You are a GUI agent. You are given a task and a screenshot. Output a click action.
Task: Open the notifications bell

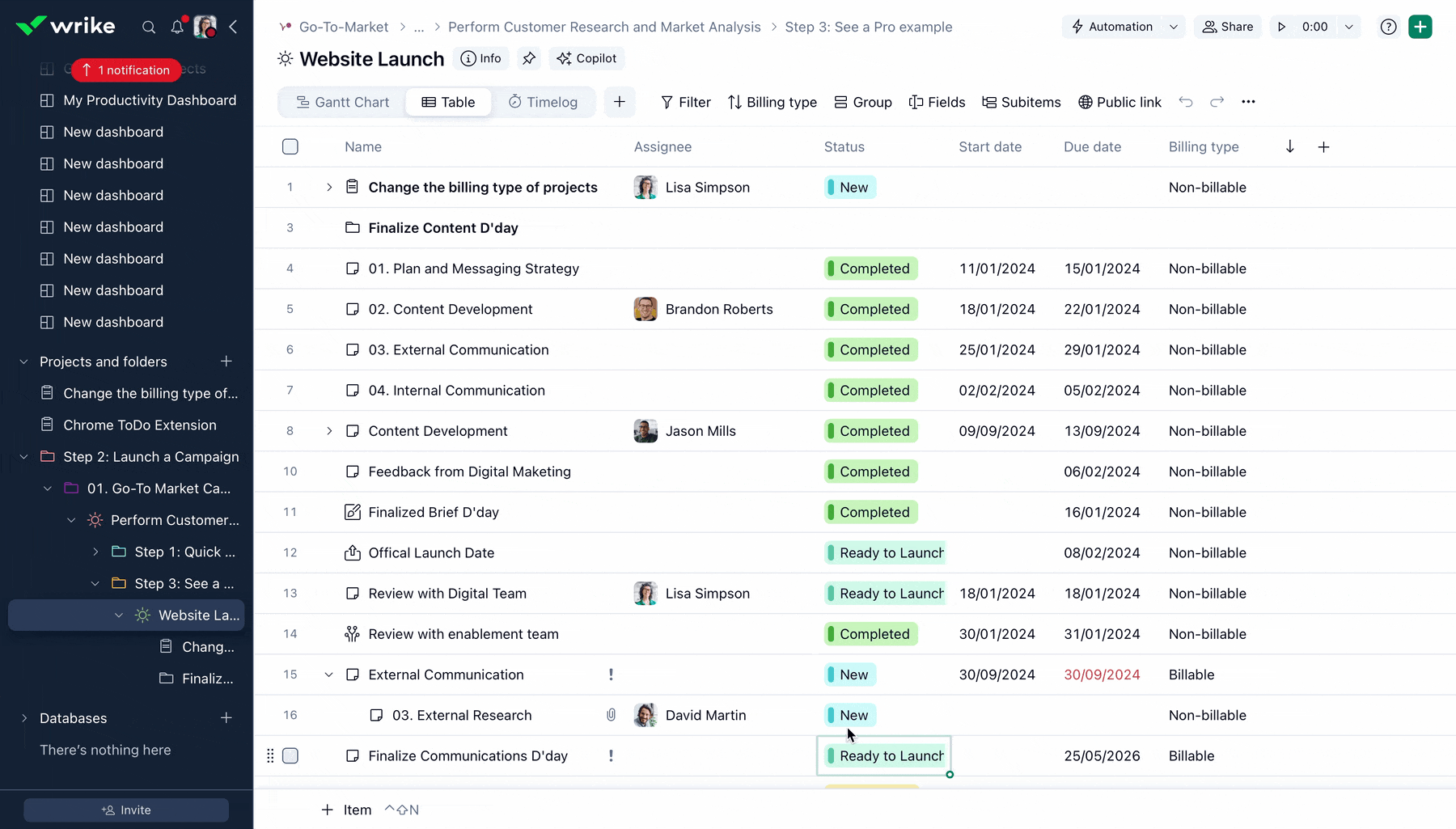[x=177, y=27]
